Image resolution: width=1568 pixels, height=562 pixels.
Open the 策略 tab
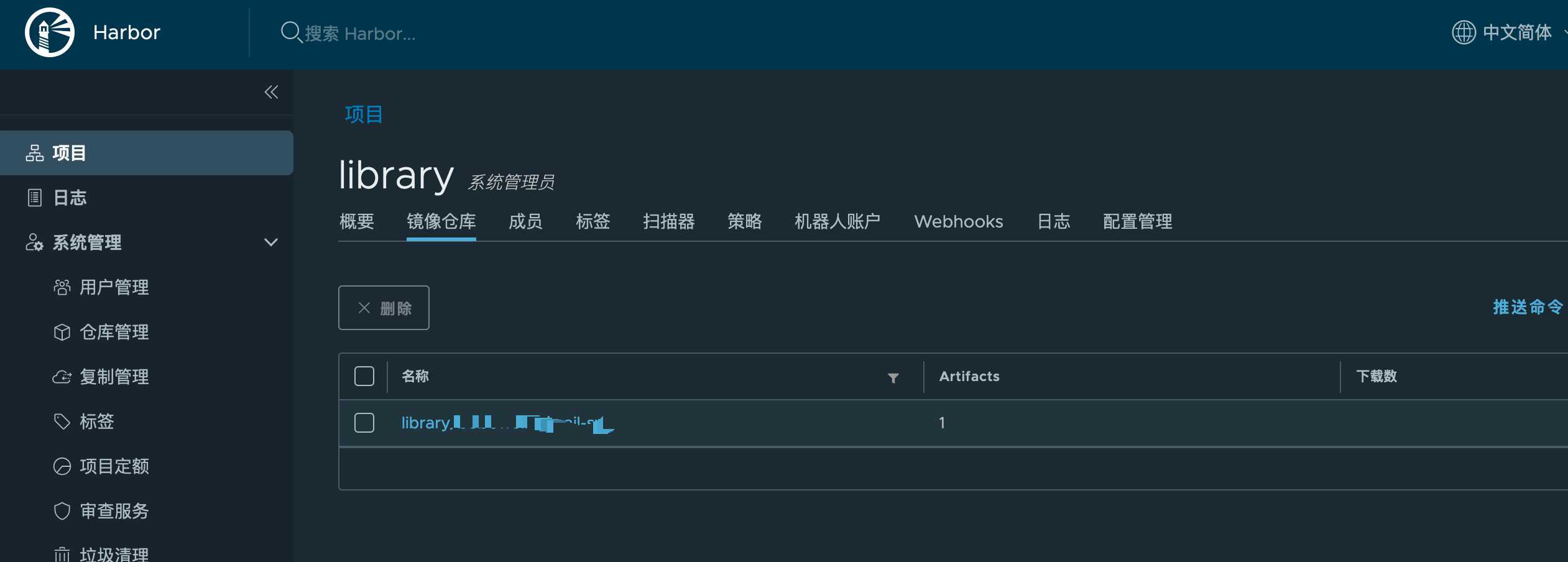tap(745, 221)
